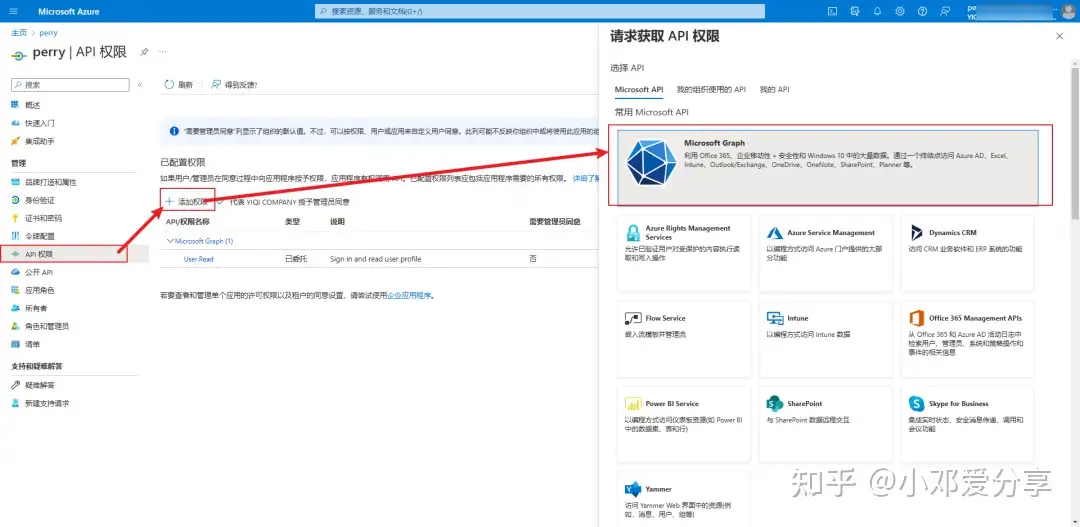Click the API/权限名称 column header
This screenshot has height=527, width=1080.
coord(187,222)
